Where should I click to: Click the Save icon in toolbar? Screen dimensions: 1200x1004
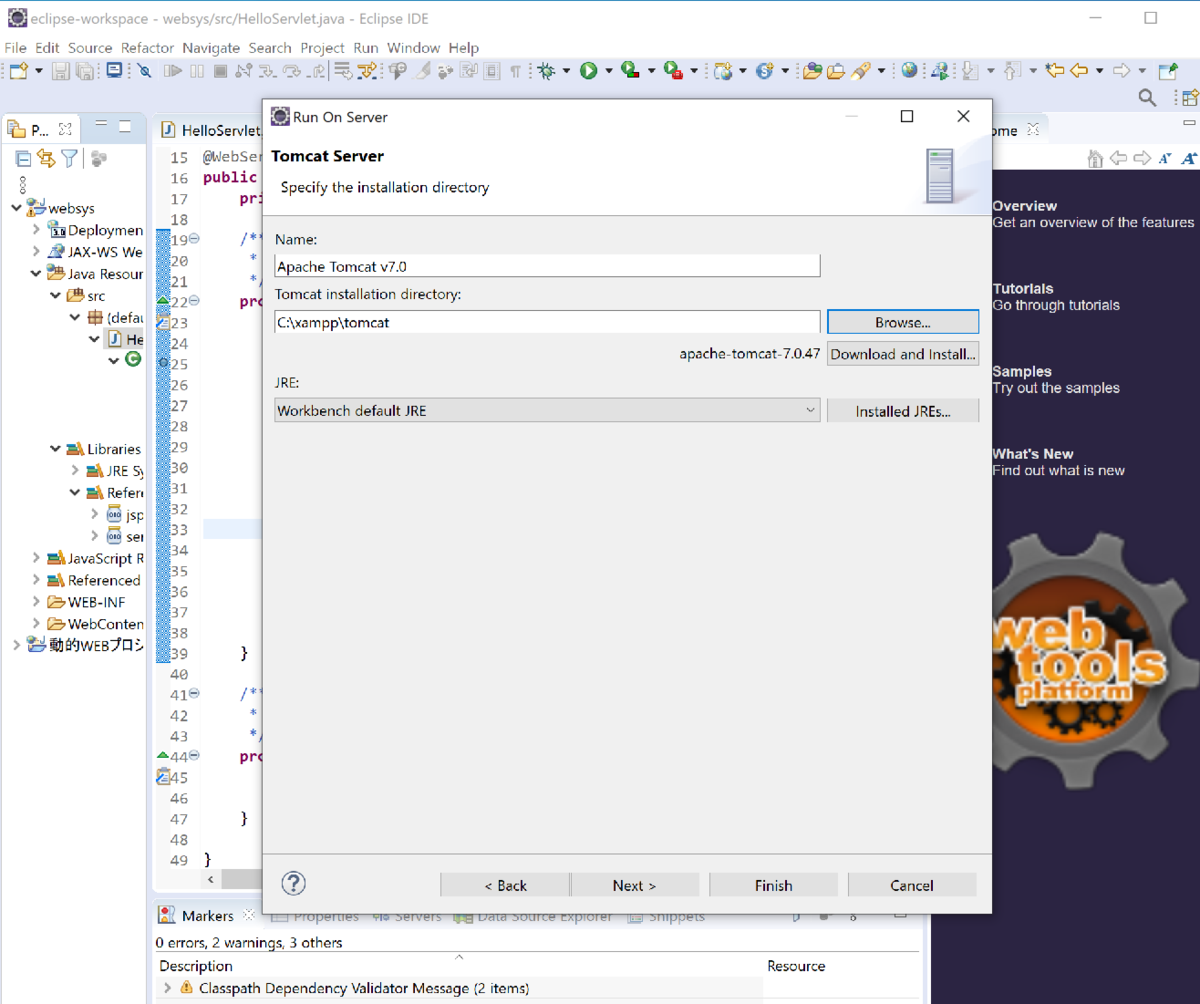pyautogui.click(x=61, y=71)
